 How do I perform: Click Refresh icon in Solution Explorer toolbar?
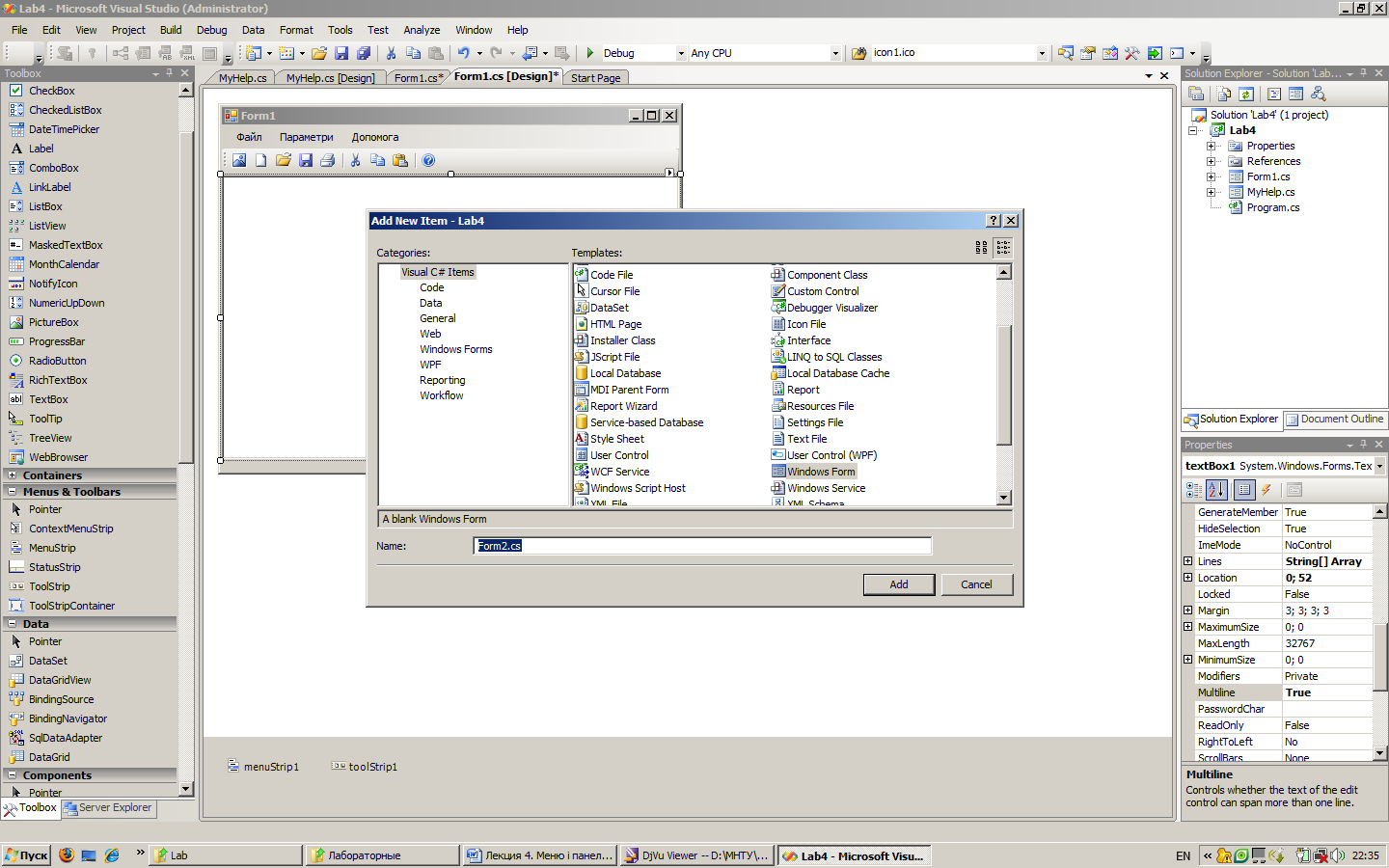click(1246, 94)
